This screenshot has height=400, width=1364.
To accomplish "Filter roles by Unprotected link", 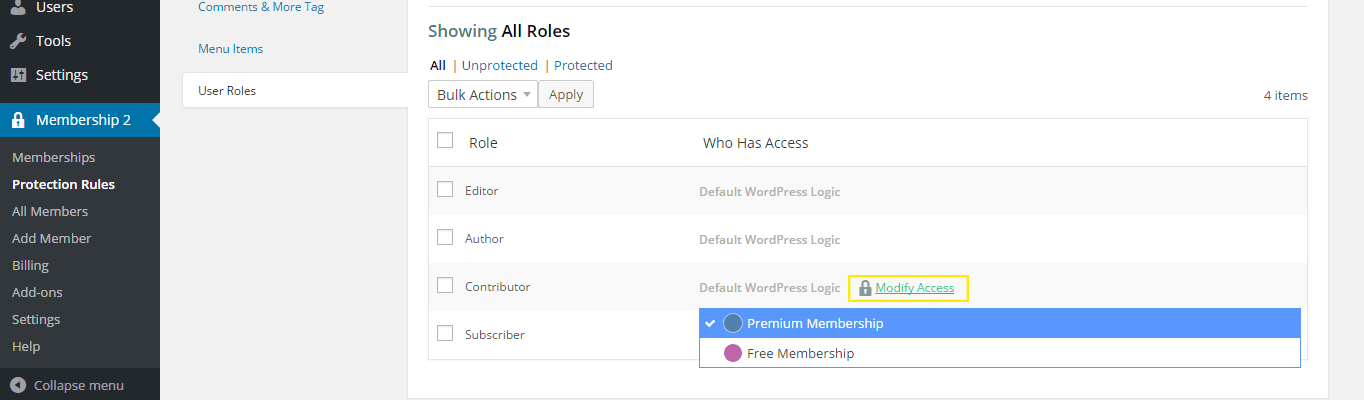I will point(499,65).
